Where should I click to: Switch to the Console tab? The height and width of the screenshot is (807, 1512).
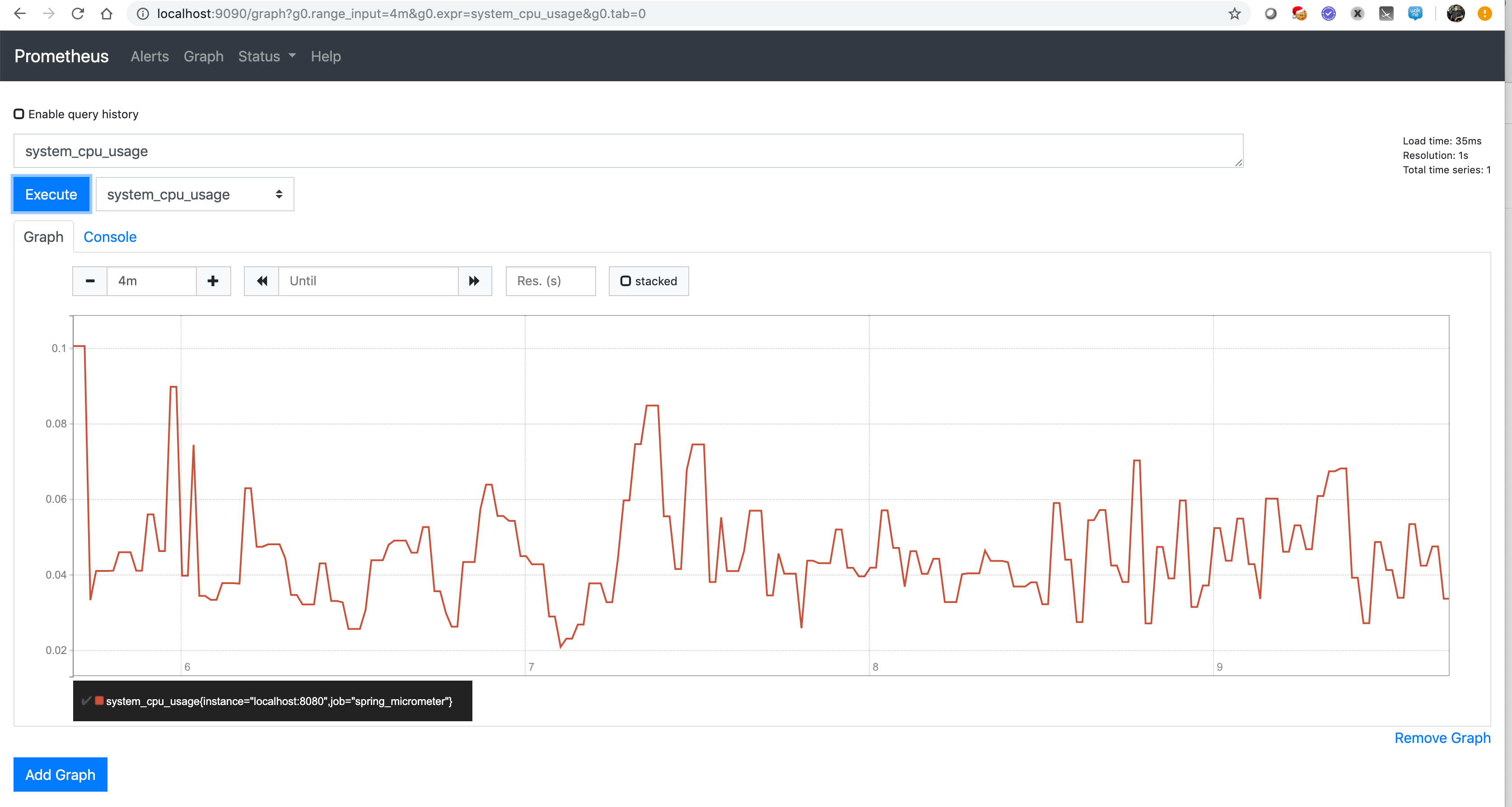(x=110, y=237)
